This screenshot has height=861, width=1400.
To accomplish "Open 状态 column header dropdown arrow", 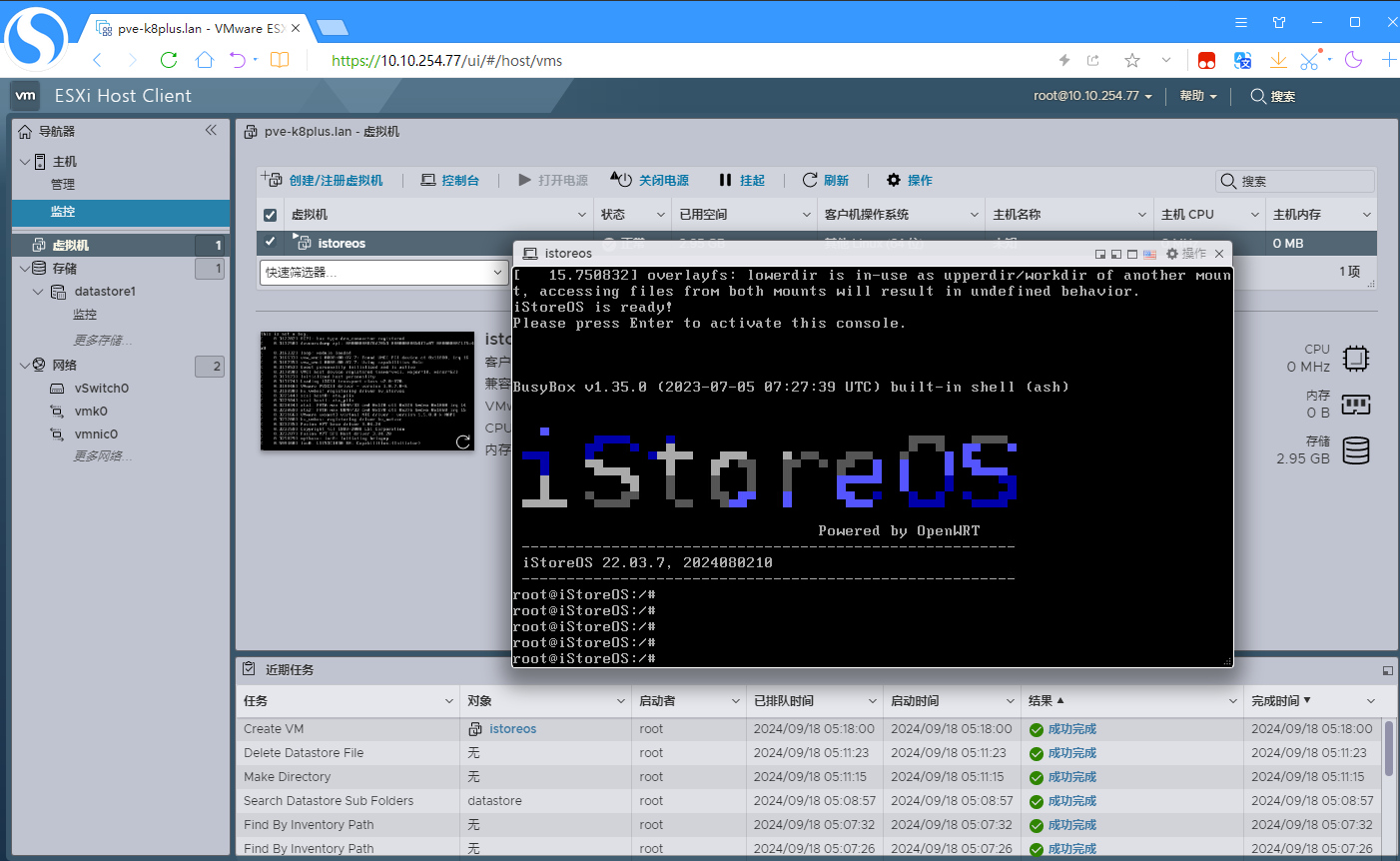I will [x=660, y=215].
